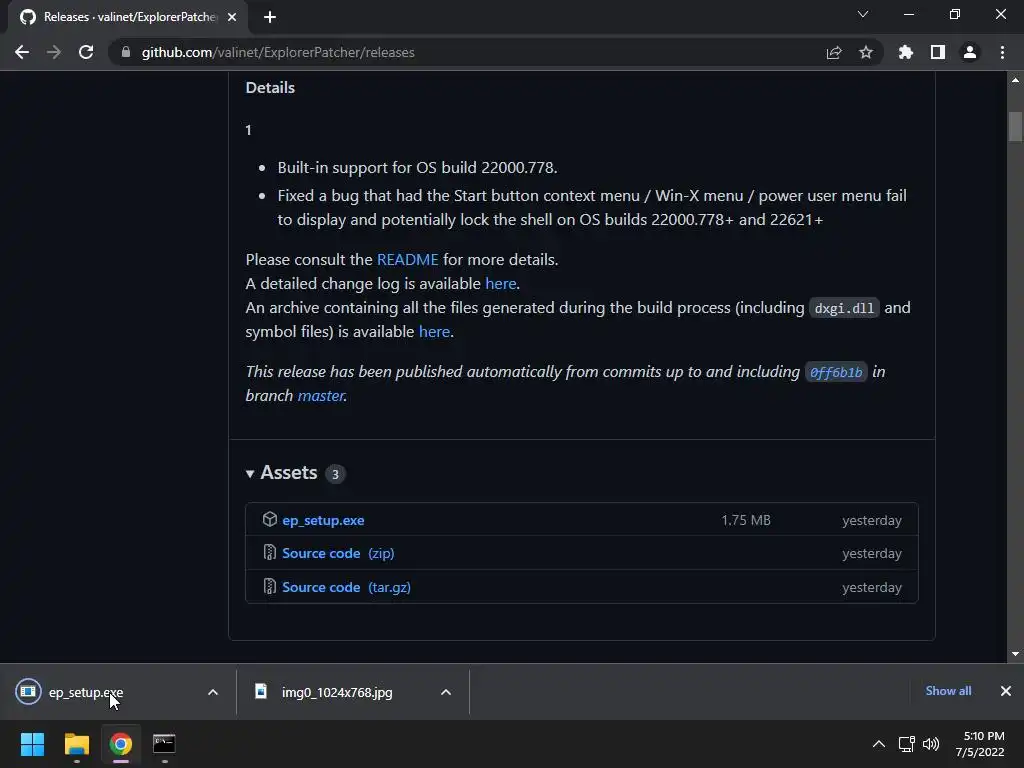The height and width of the screenshot is (768, 1024).
Task: Click the zip file icon for Source code (zip)
Action: coord(270,552)
